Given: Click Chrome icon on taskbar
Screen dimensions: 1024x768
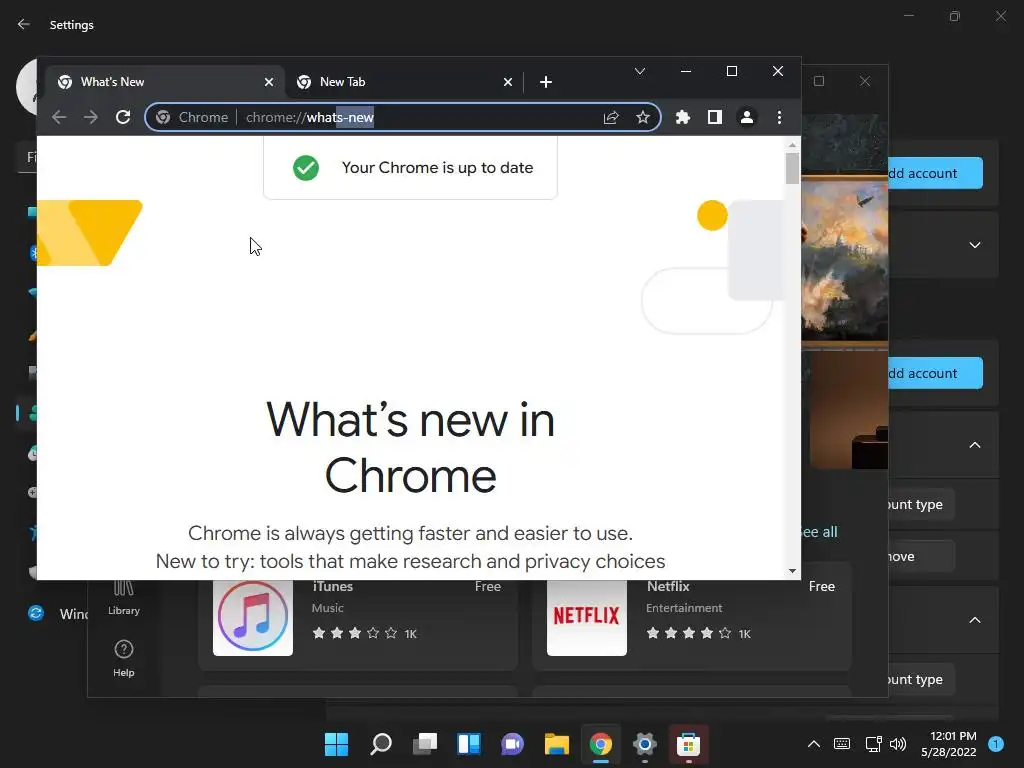Looking at the screenshot, I should click(601, 744).
